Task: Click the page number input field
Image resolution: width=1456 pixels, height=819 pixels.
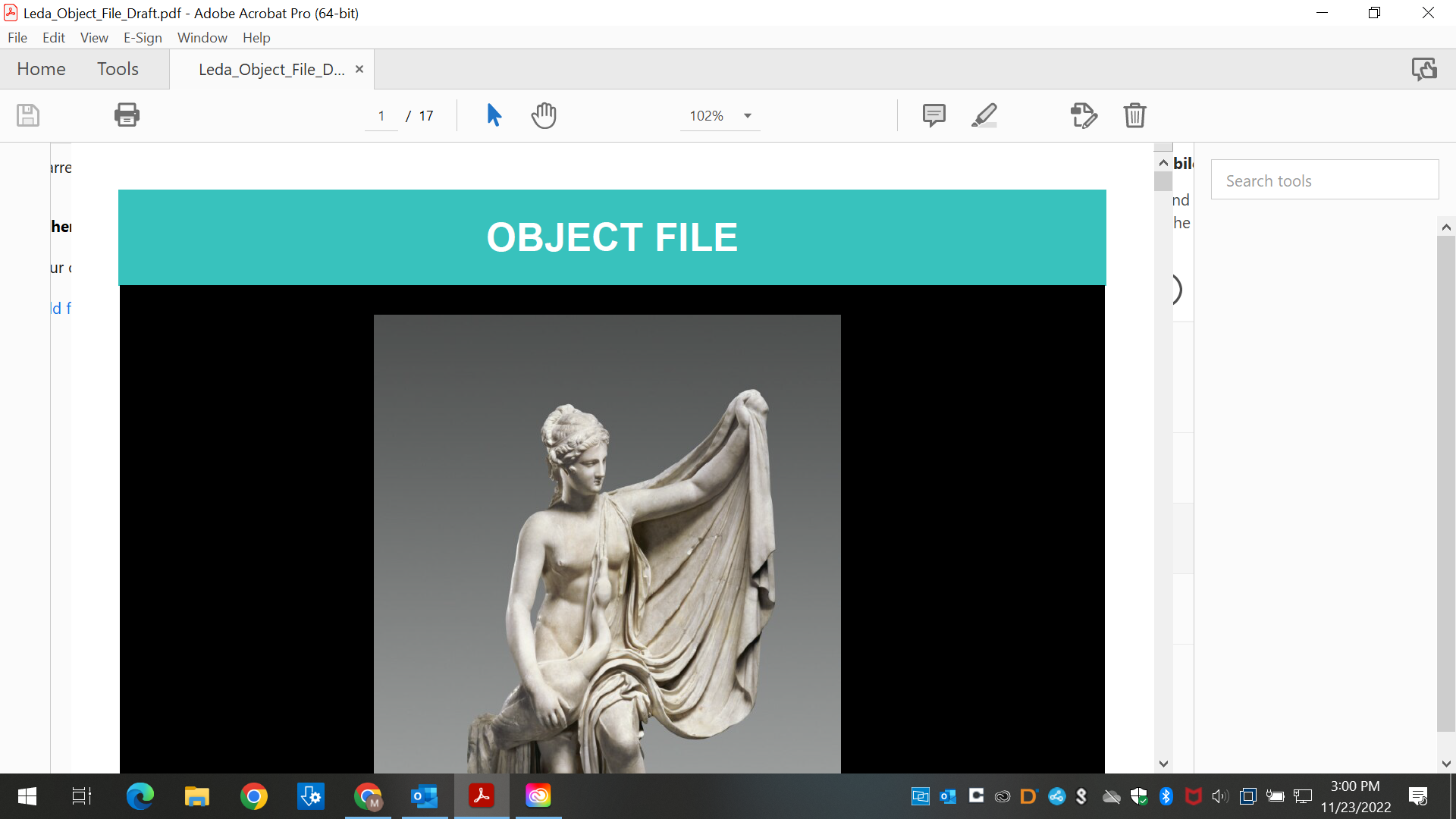Action: 380,115
